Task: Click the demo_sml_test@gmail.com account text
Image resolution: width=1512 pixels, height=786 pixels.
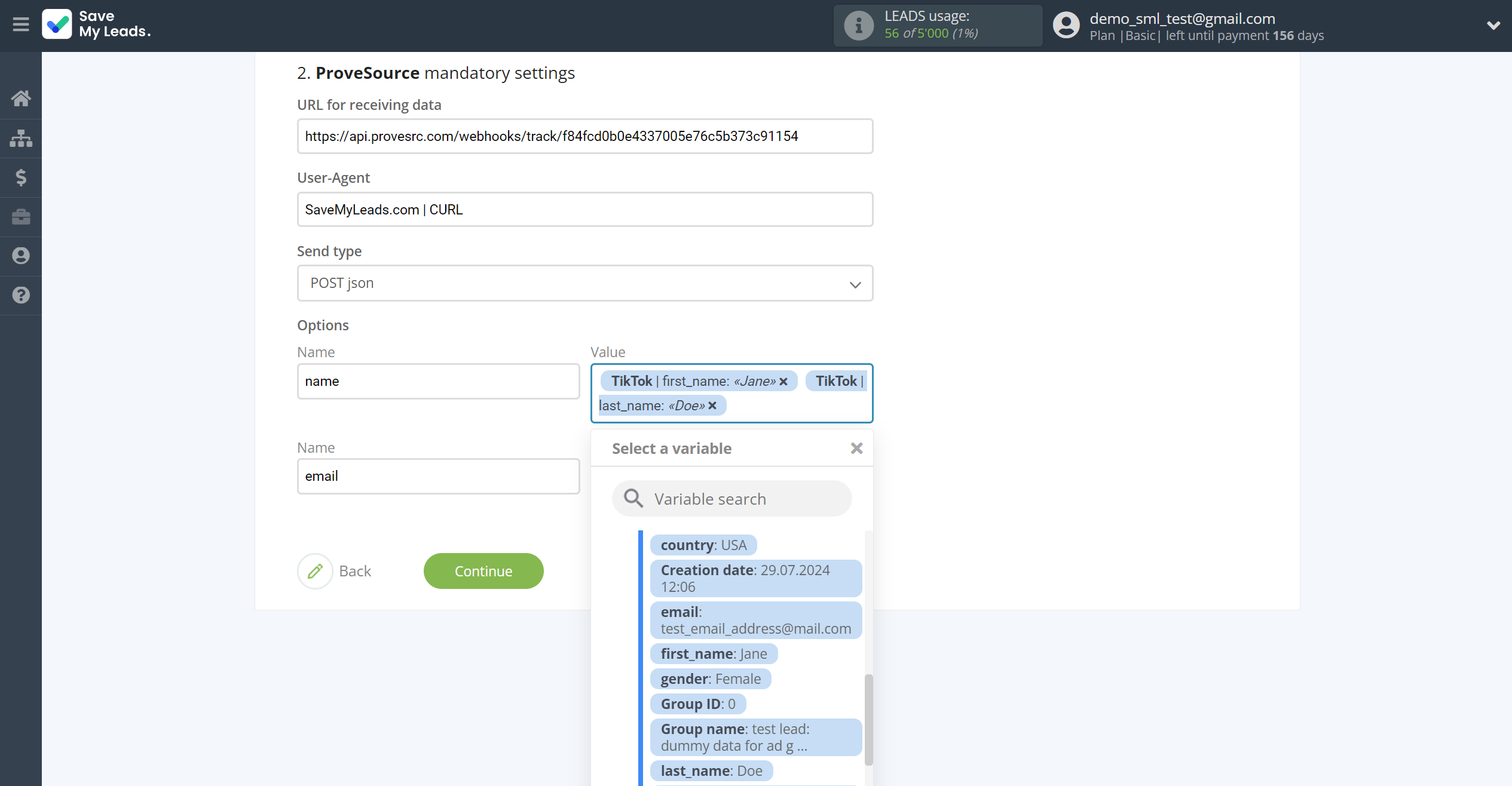Action: [1182, 19]
